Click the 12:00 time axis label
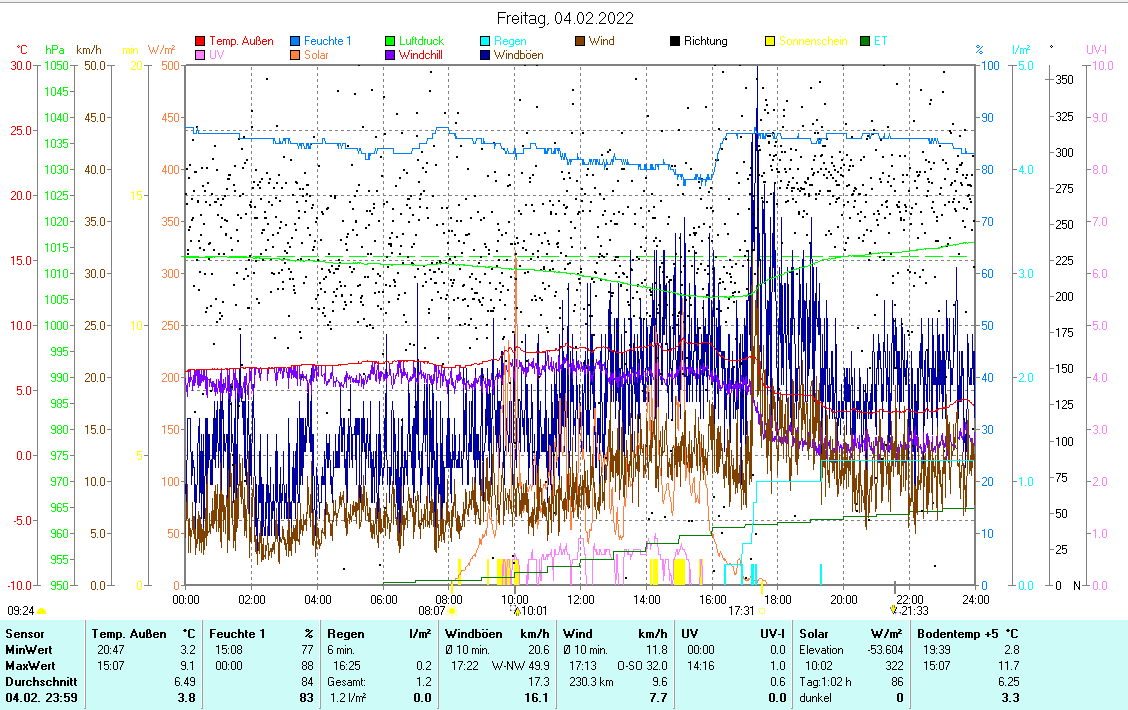This screenshot has height=710, width=1128. (581, 598)
